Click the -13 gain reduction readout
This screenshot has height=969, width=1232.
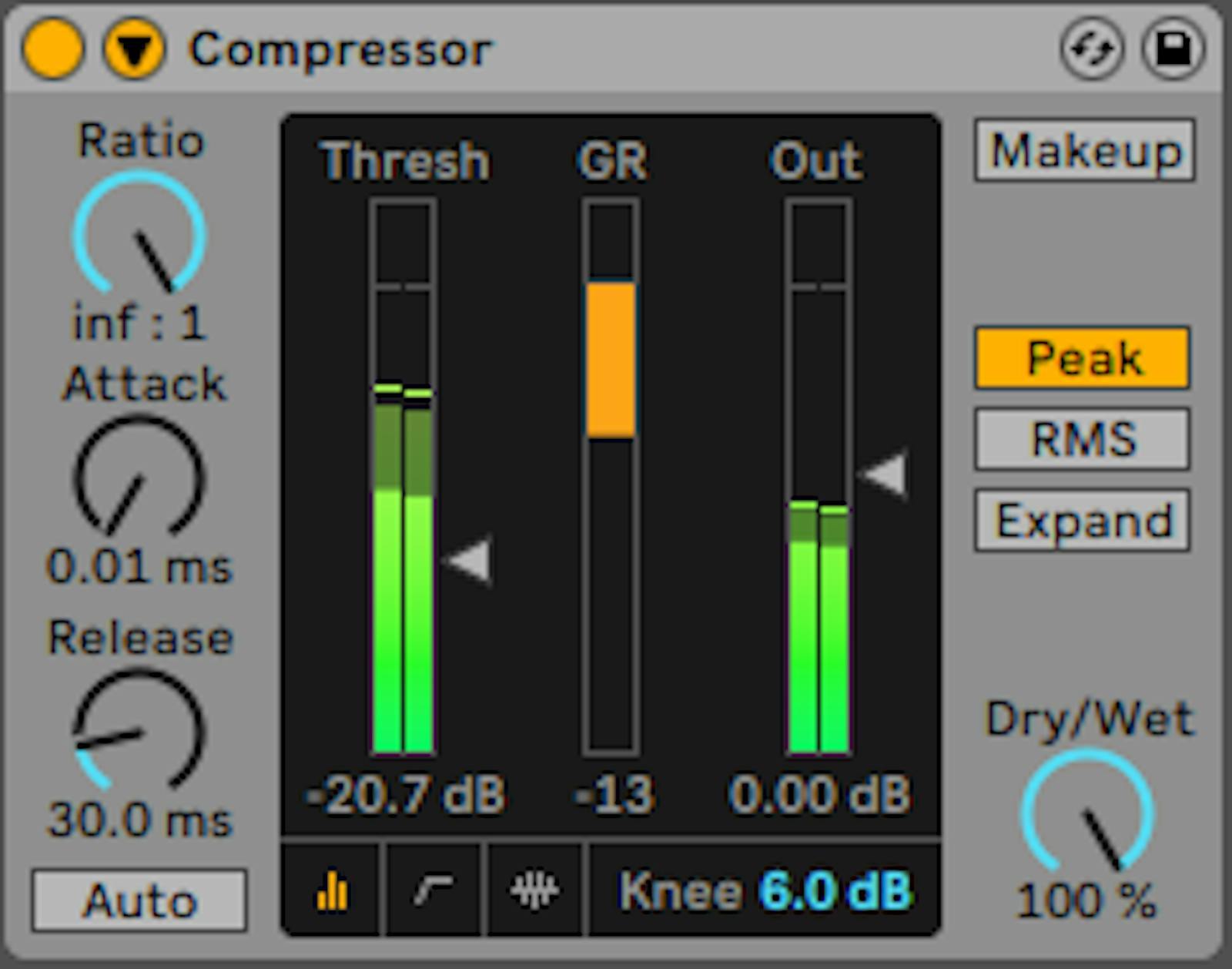[614, 795]
